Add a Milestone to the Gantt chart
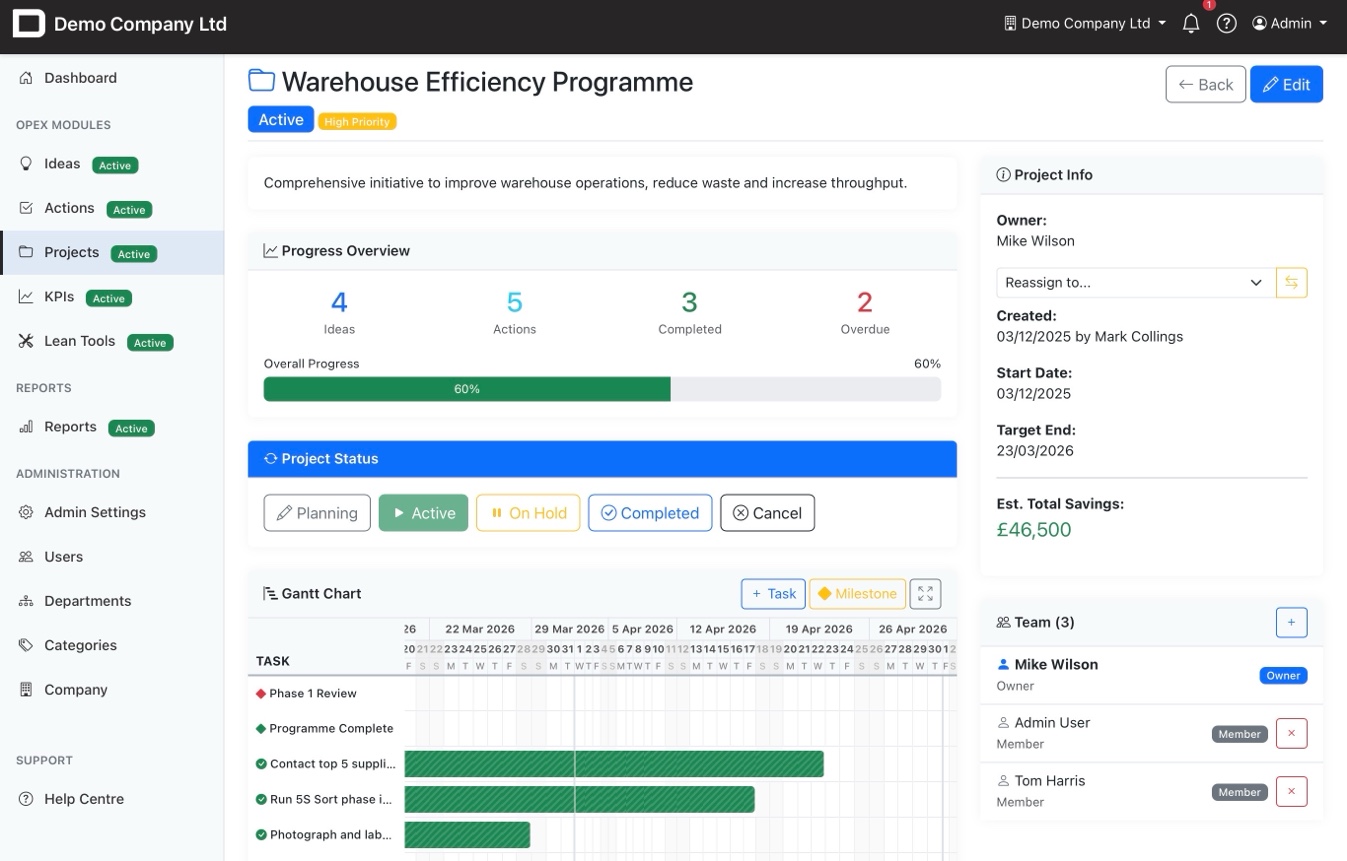Screen dimensions: 1347x861 coord(856,593)
